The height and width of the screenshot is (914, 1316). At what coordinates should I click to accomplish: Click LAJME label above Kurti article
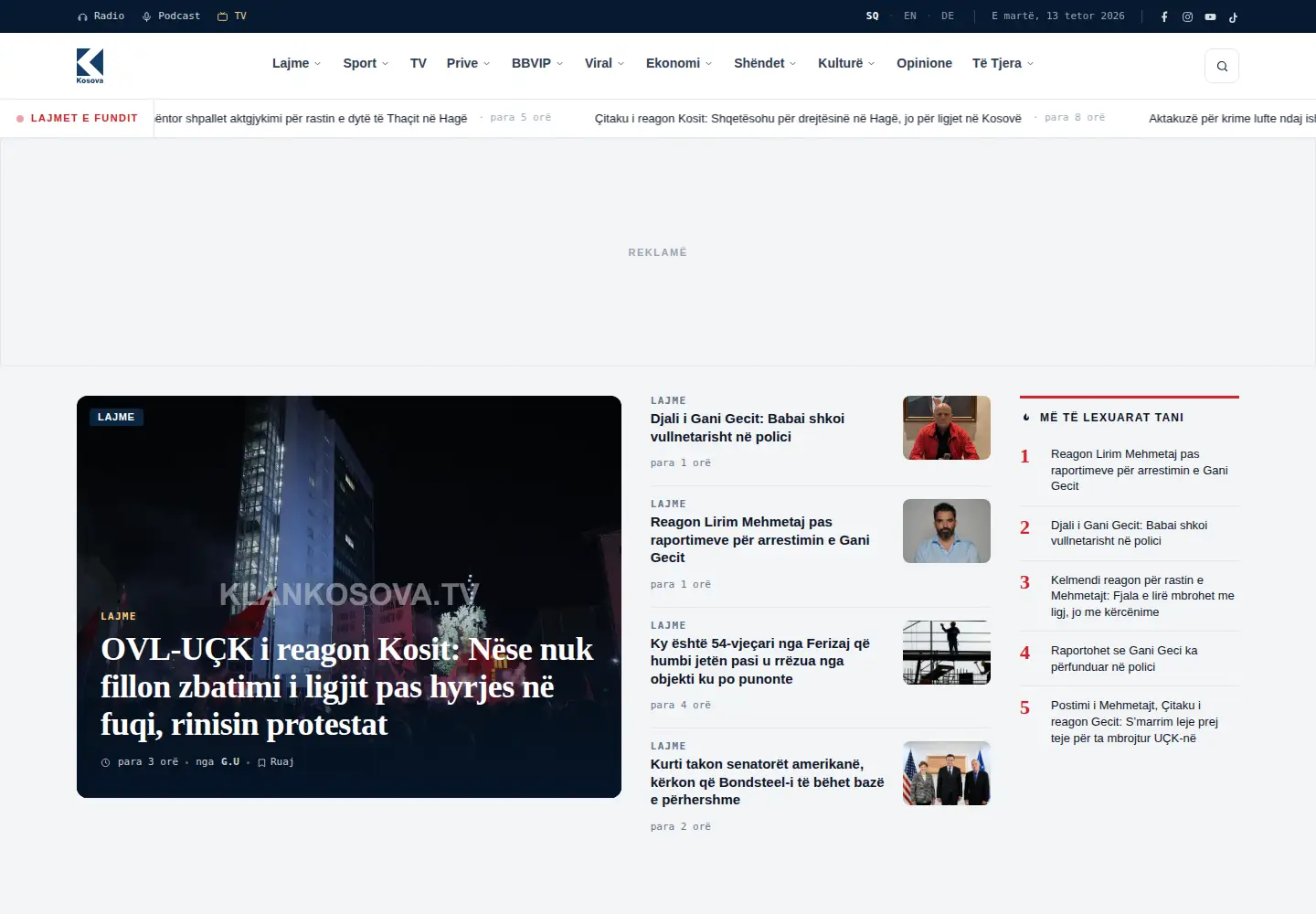(668, 746)
